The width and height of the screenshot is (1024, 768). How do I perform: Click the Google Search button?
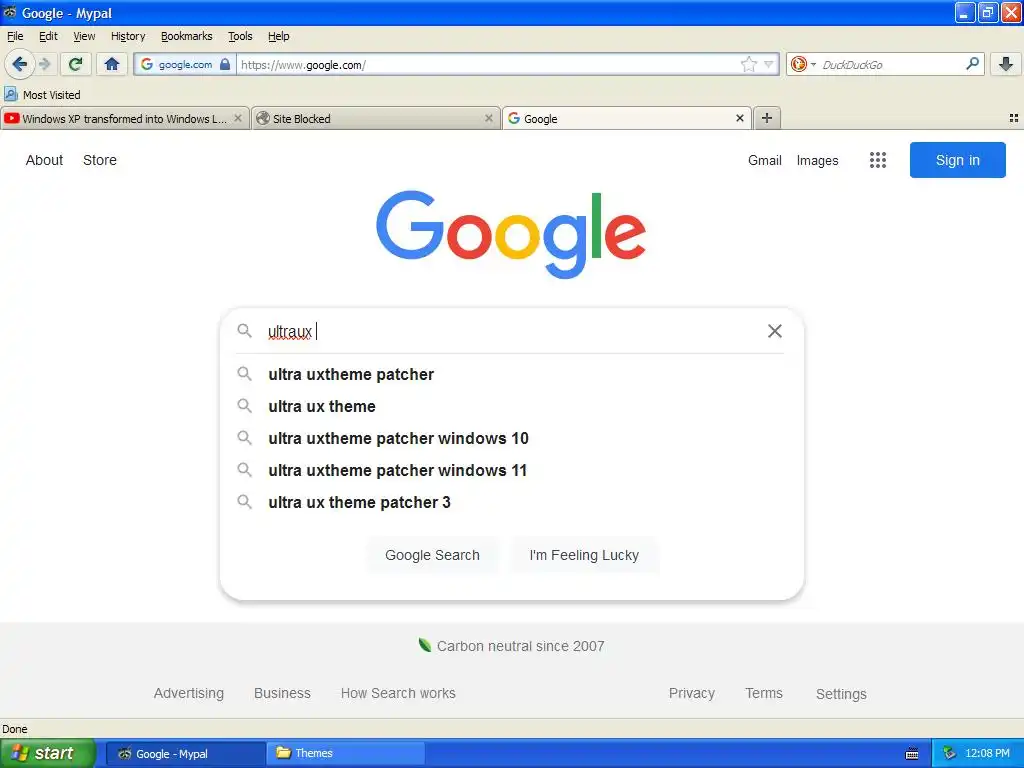pyautogui.click(x=432, y=555)
